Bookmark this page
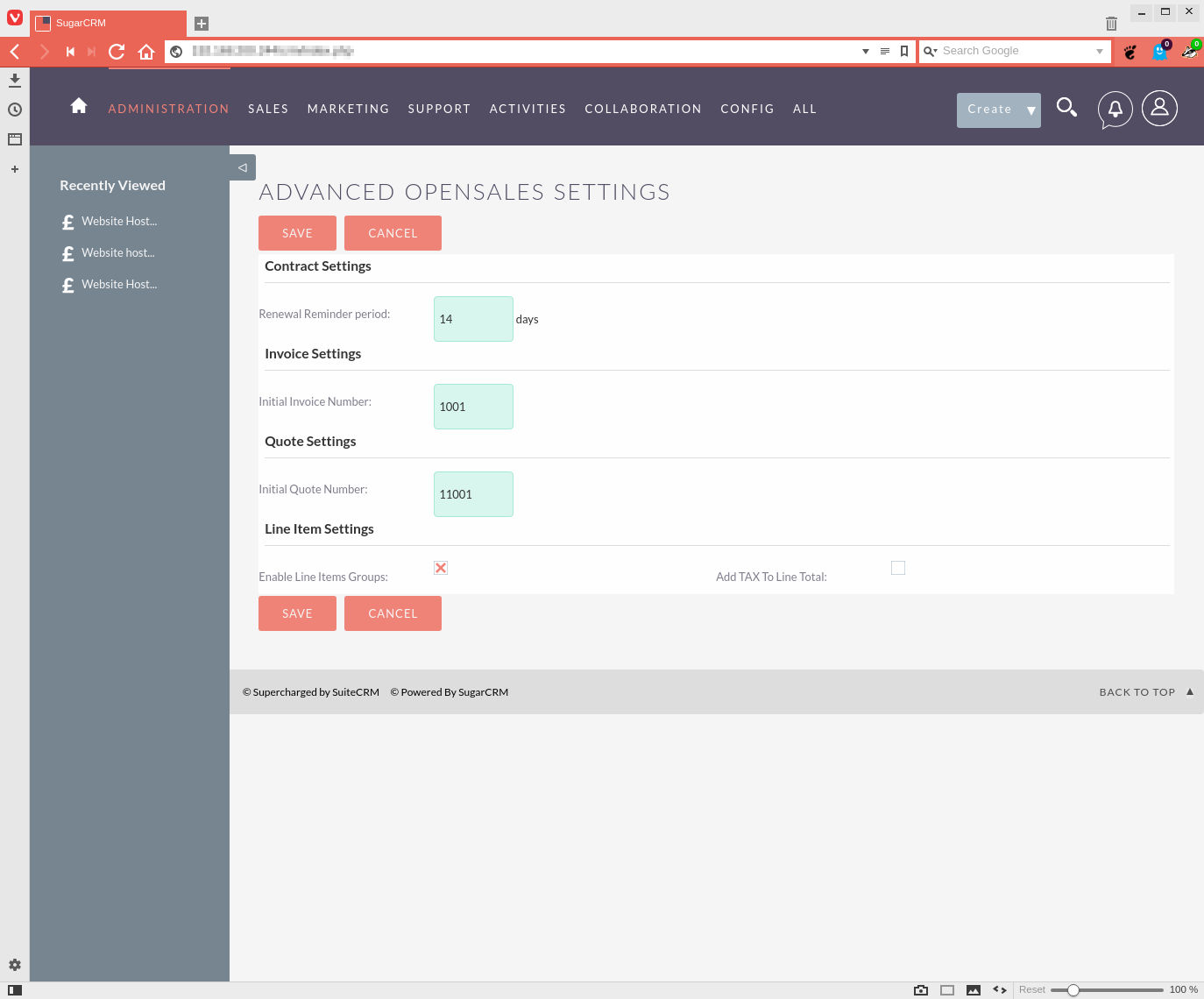The image size is (1204, 999). [x=904, y=52]
